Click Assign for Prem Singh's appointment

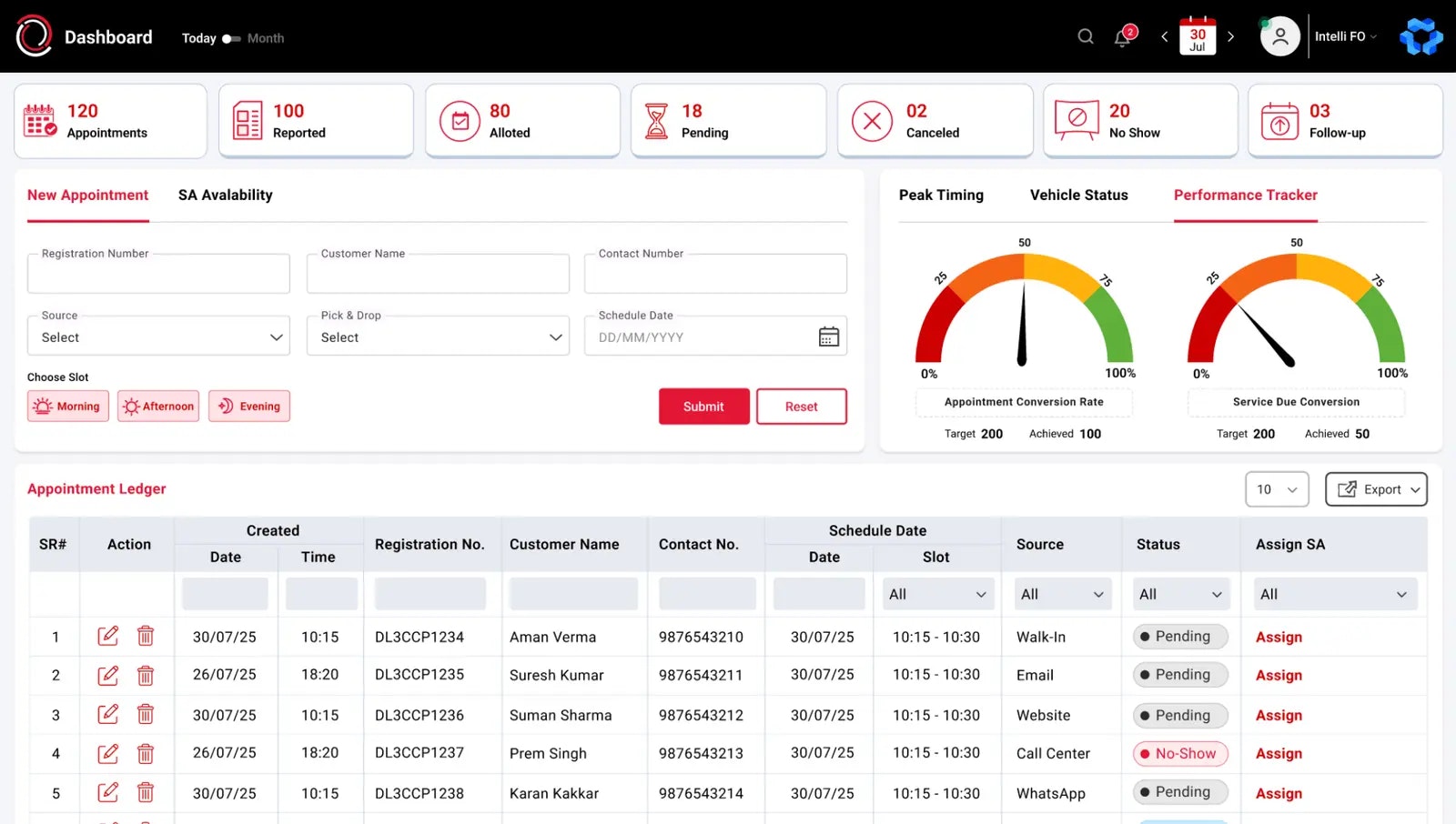(x=1278, y=753)
